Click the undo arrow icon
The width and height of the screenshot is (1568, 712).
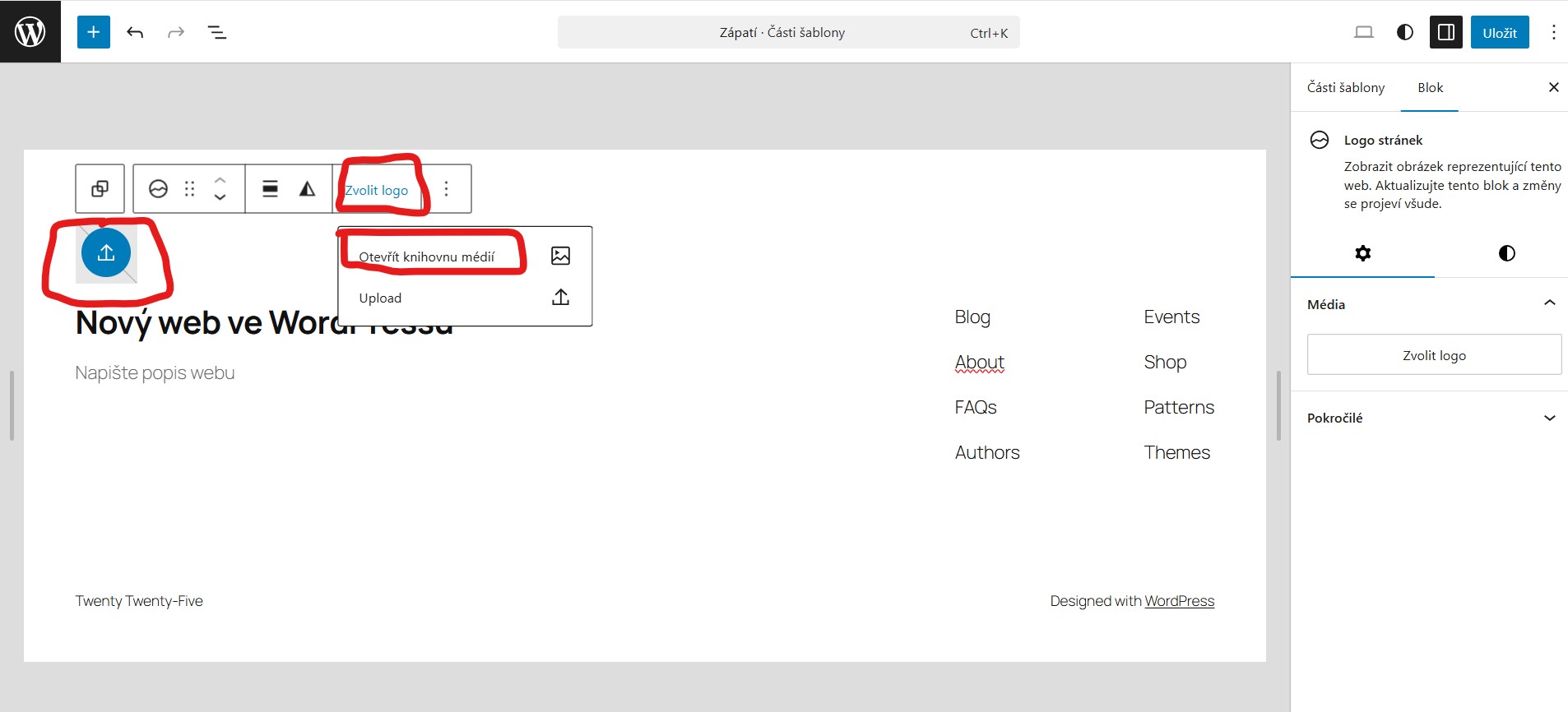coord(135,32)
